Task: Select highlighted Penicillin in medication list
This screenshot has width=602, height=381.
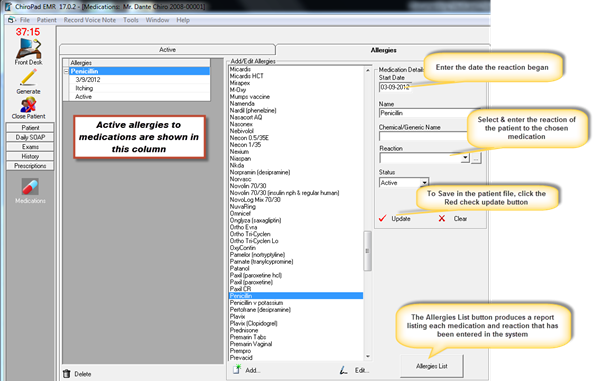Action: pyautogui.click(x=296, y=296)
